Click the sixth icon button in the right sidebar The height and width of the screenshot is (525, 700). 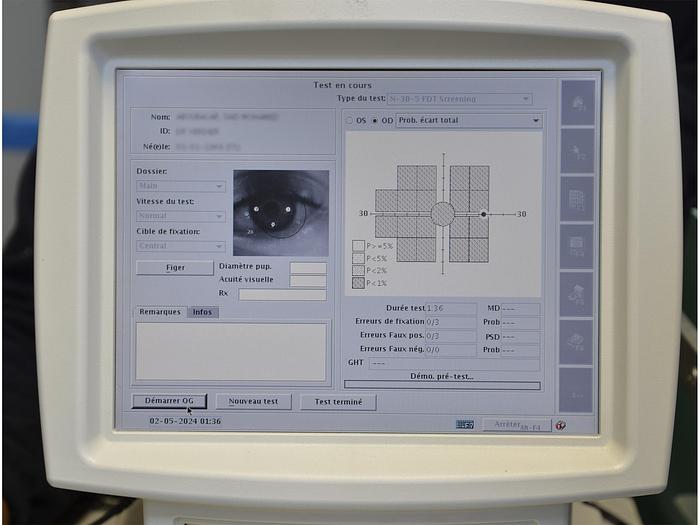click(577, 341)
